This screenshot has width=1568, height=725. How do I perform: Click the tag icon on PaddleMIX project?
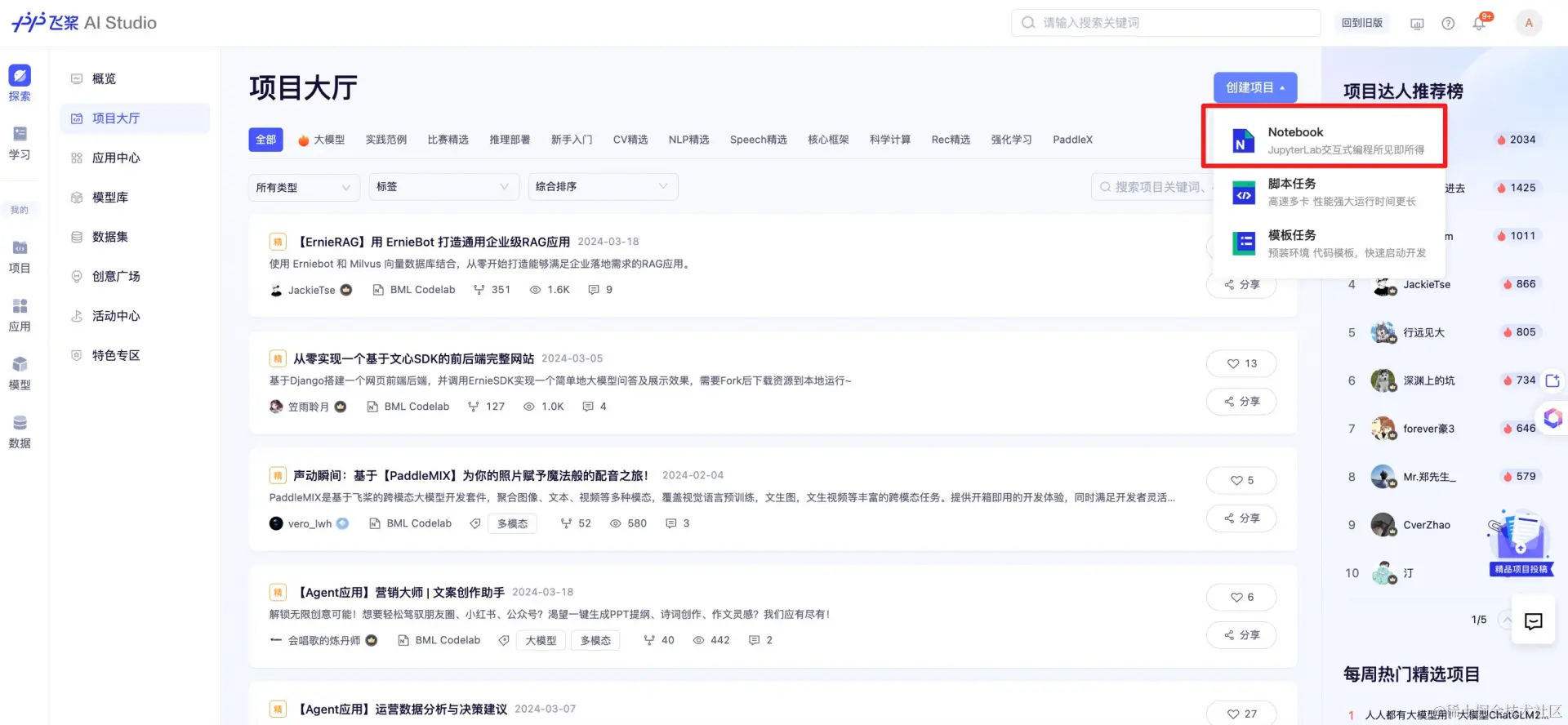pos(475,523)
